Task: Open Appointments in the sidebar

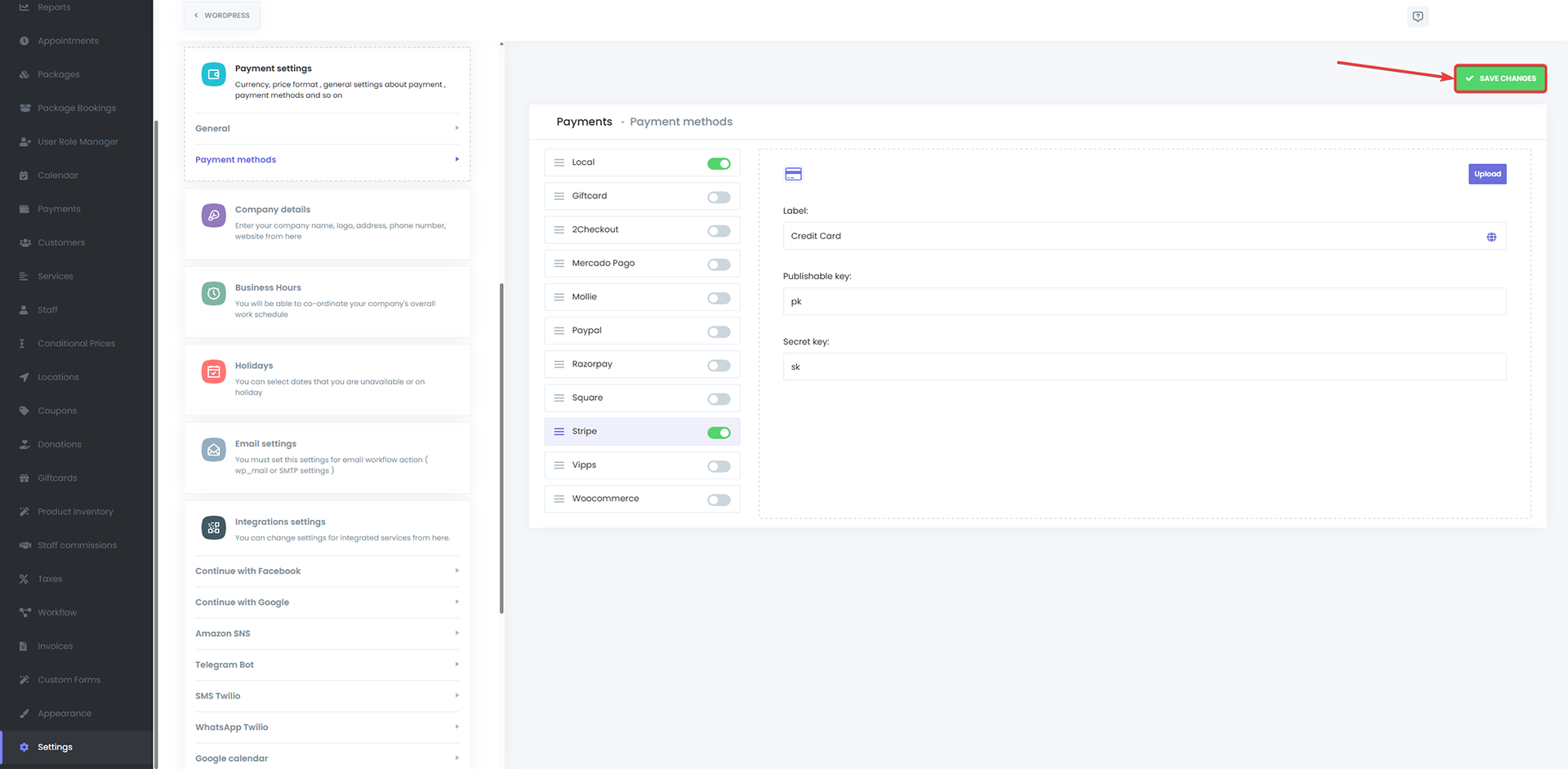Action: (68, 41)
